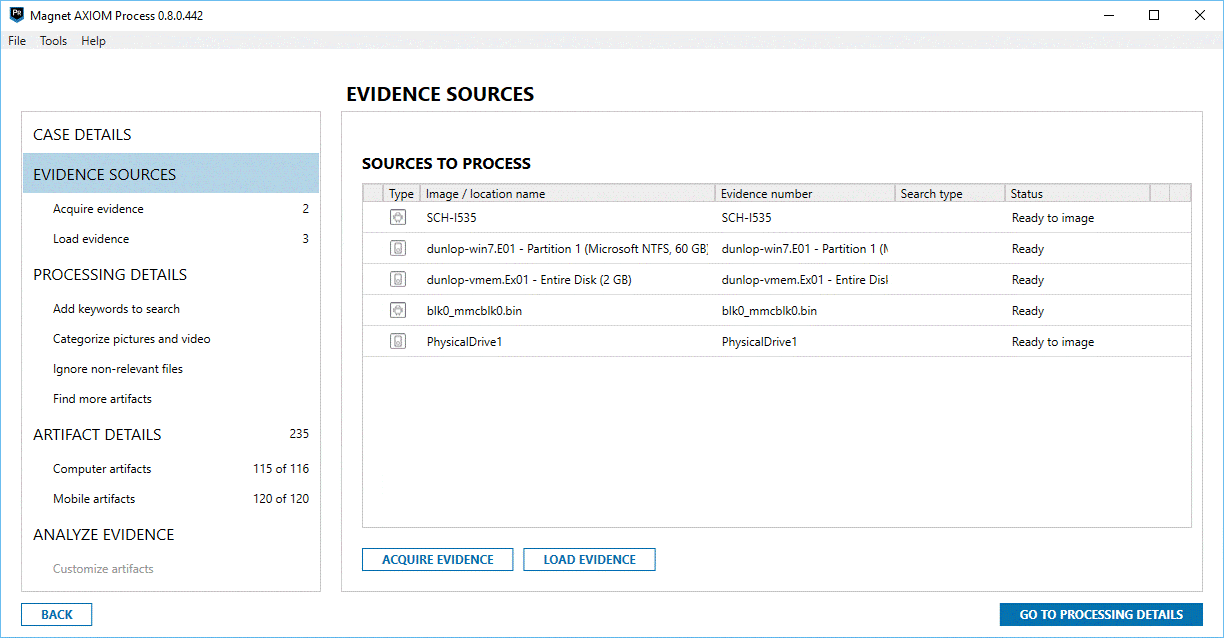Click the dunlop-win7.E01 evidence number cell
The width and height of the screenshot is (1224, 638).
point(805,249)
